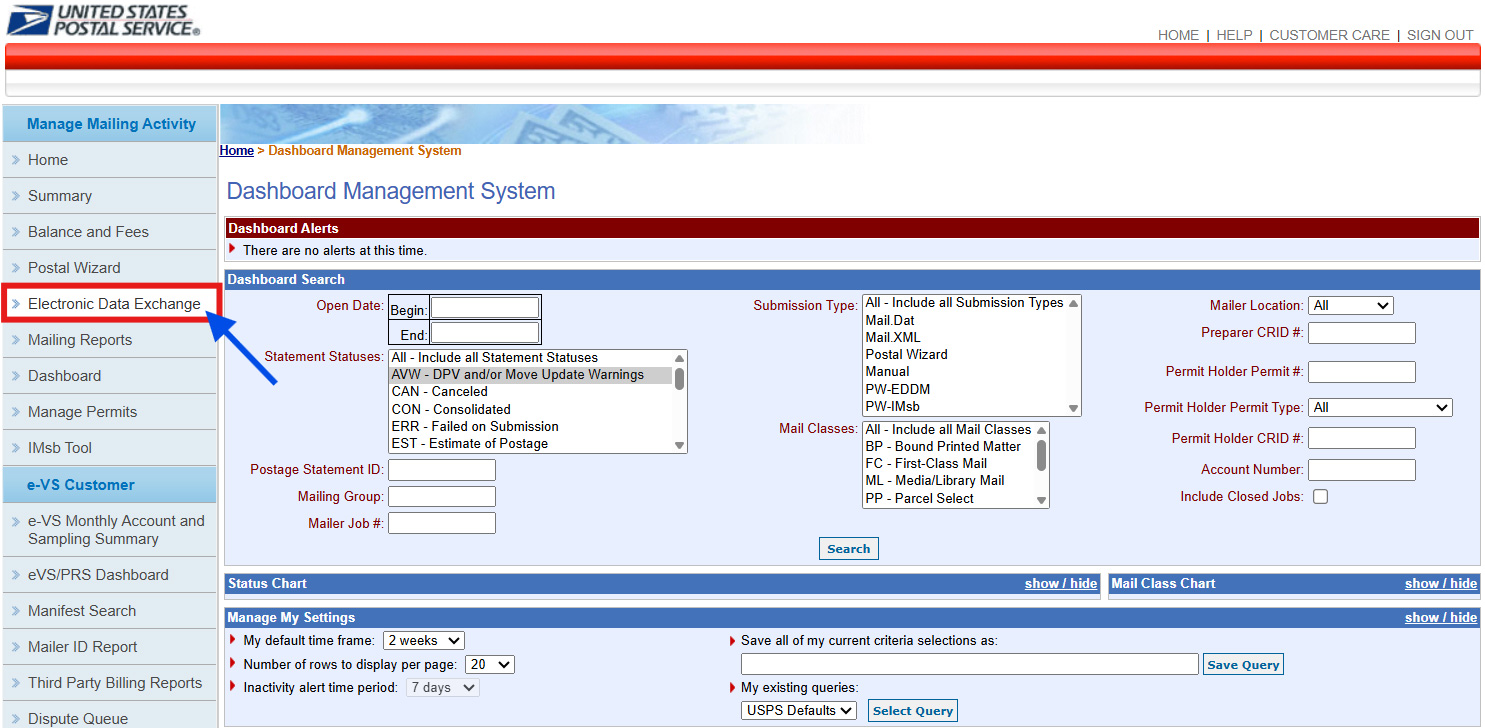Click the Permit Holder CRID # field
The image size is (1485, 728).
point(1362,438)
